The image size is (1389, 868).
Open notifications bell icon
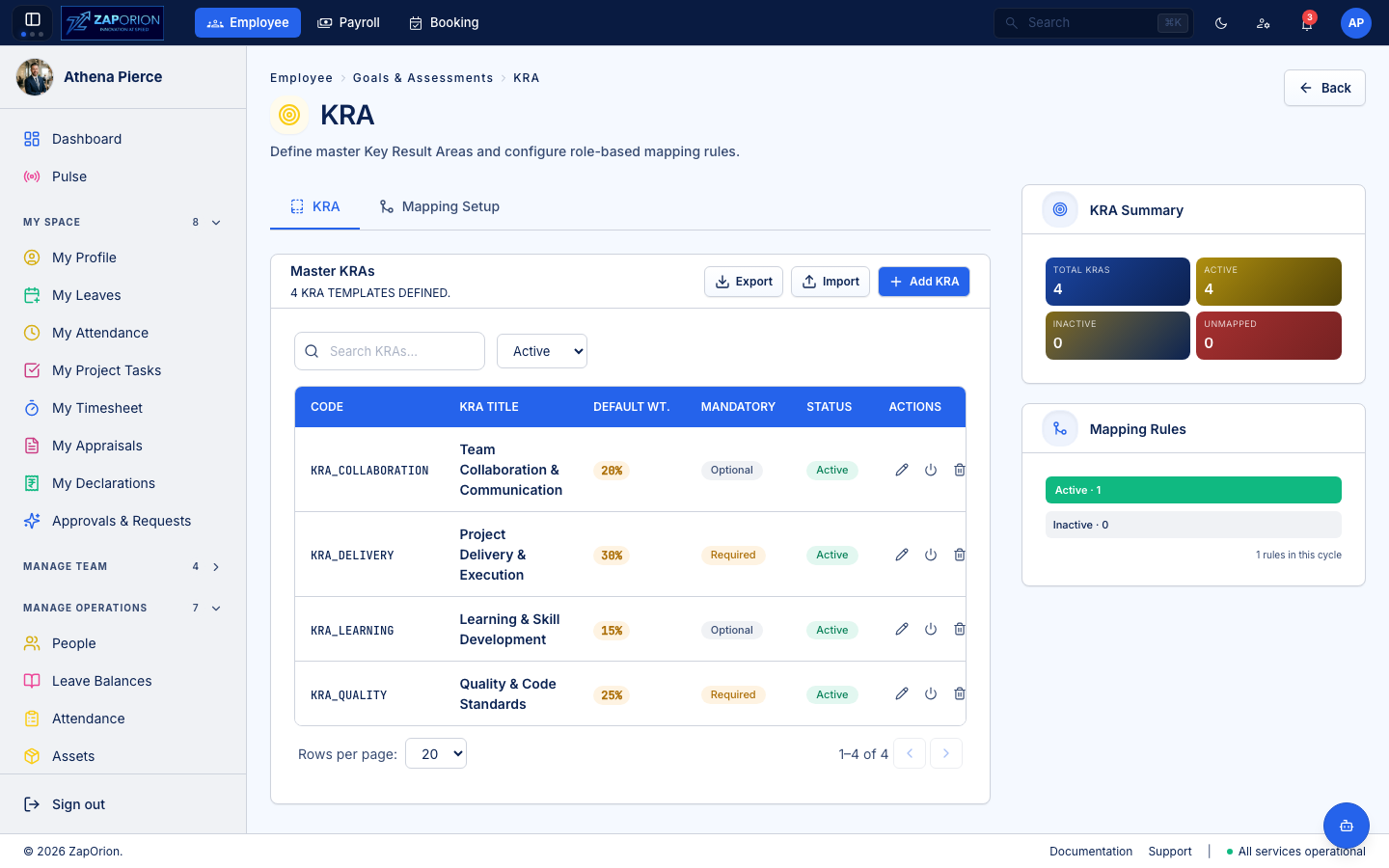(1306, 23)
